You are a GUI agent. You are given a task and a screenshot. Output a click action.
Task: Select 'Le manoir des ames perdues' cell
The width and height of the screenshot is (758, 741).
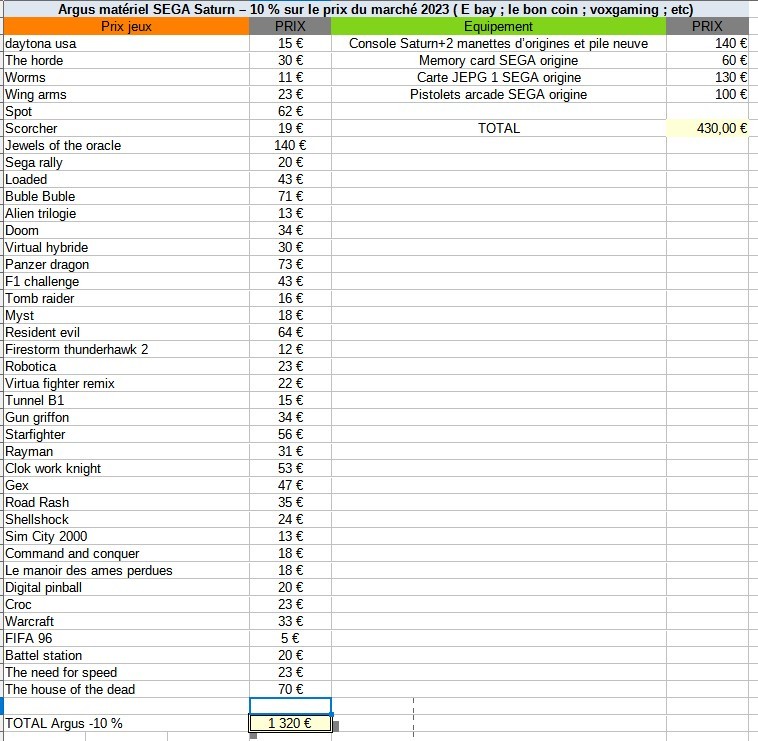click(126, 570)
